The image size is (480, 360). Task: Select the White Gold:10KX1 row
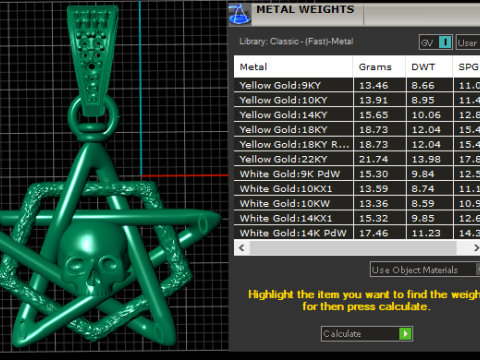[x=357, y=189]
